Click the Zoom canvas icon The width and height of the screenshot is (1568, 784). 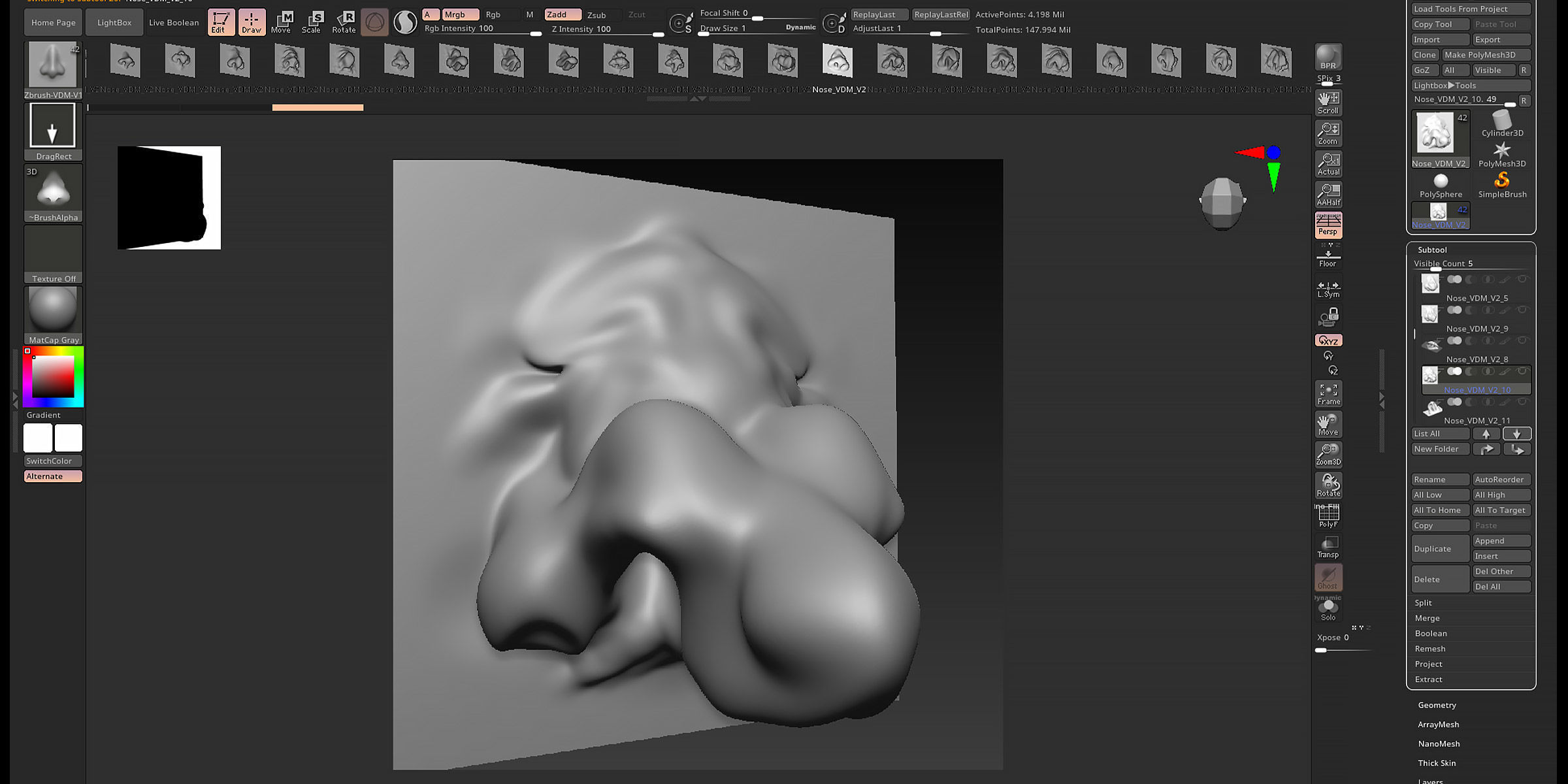pyautogui.click(x=1328, y=133)
